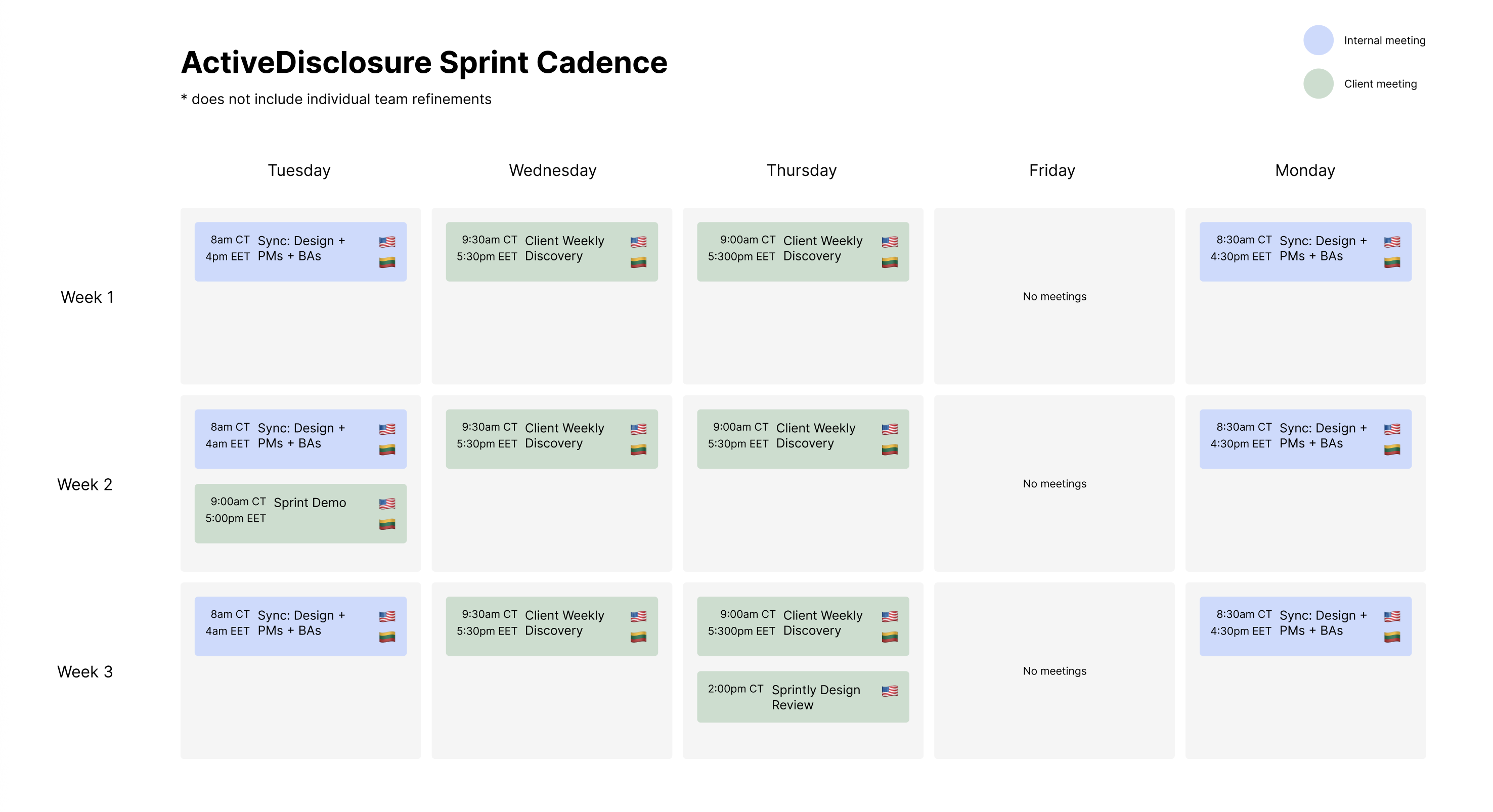
Task: Click US flag on Week 1 Monday Sync card
Action: click(x=1391, y=242)
